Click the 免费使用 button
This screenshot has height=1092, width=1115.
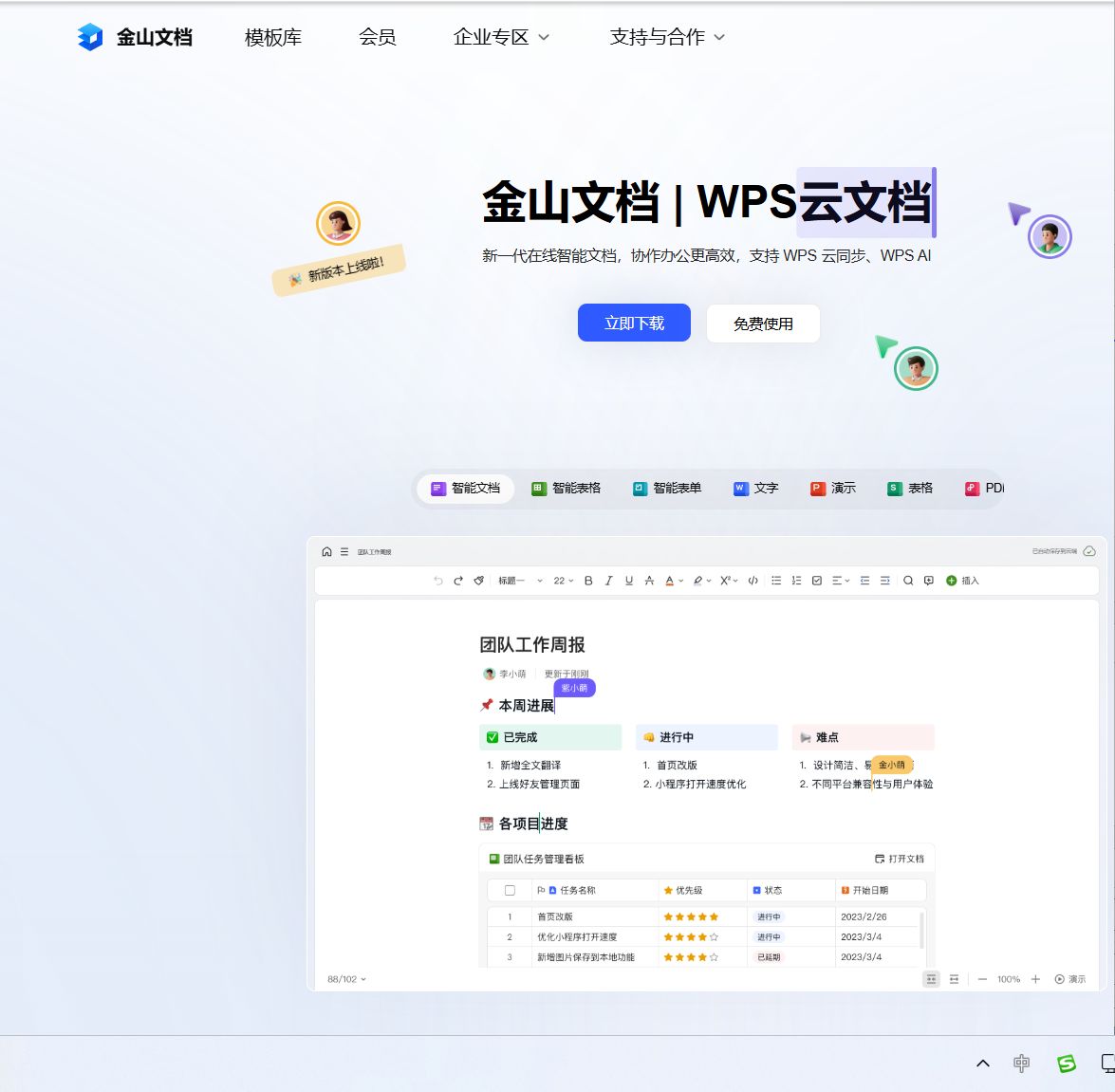(x=763, y=324)
